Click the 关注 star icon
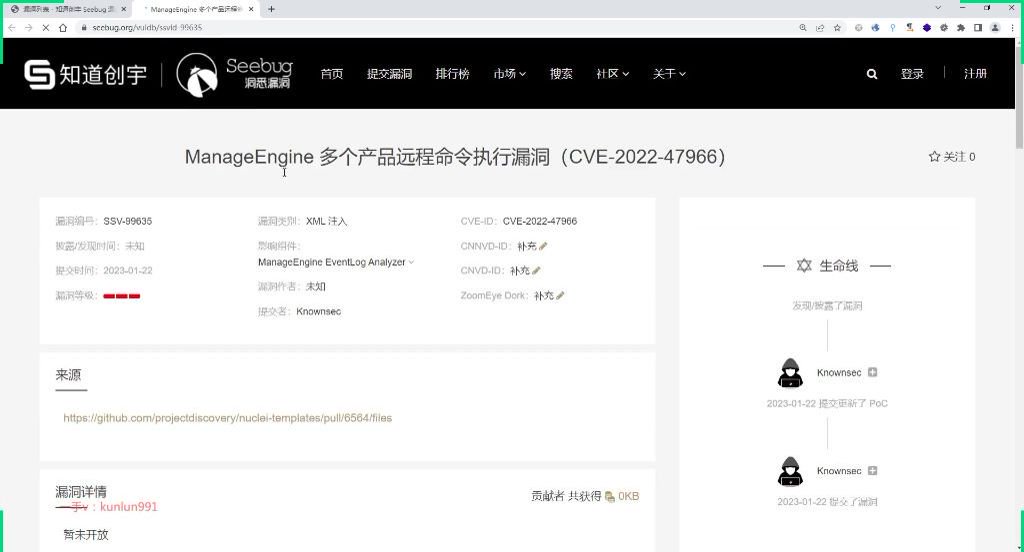1024x552 pixels. 935,157
